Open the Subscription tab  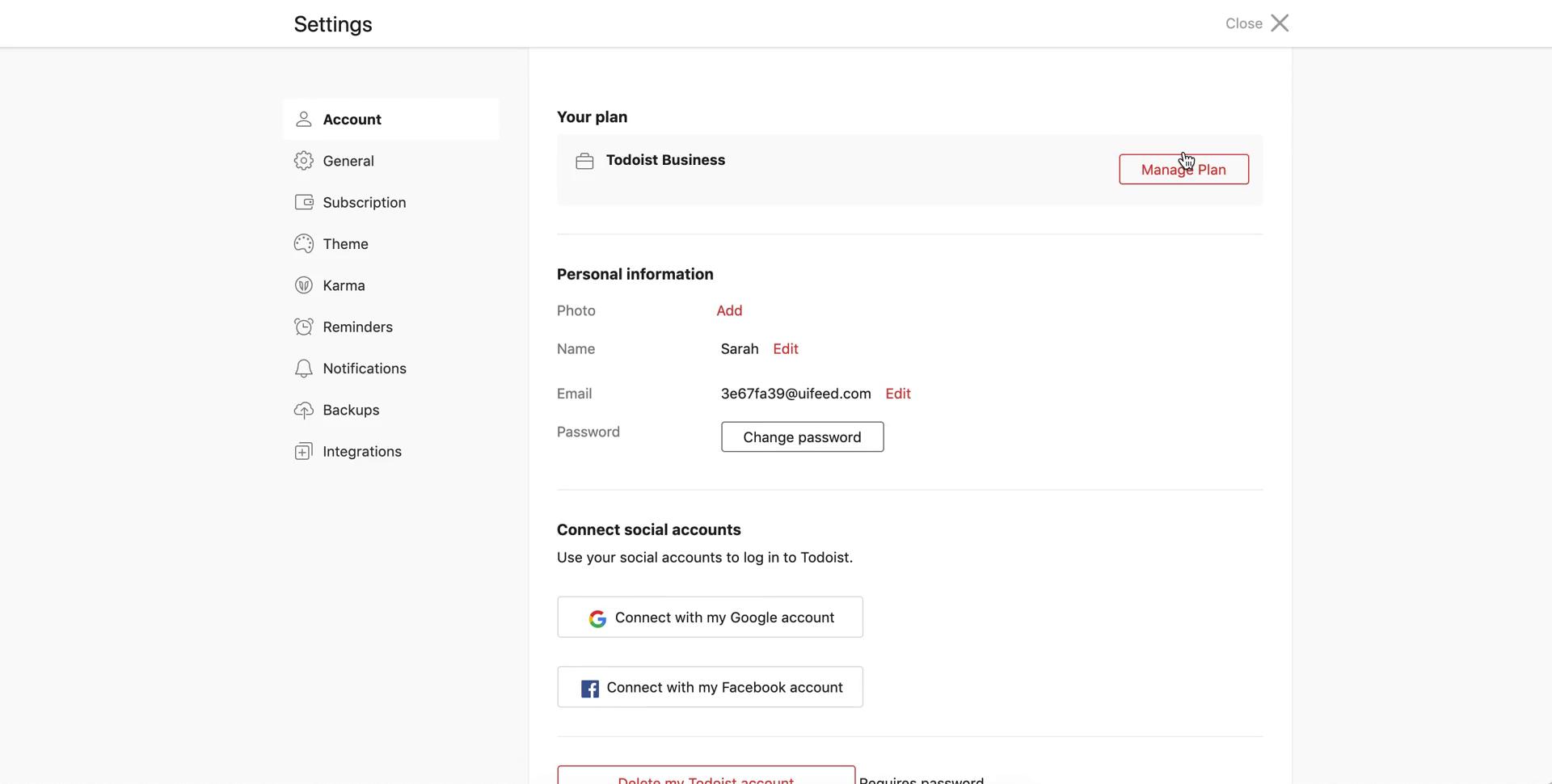pos(391,202)
